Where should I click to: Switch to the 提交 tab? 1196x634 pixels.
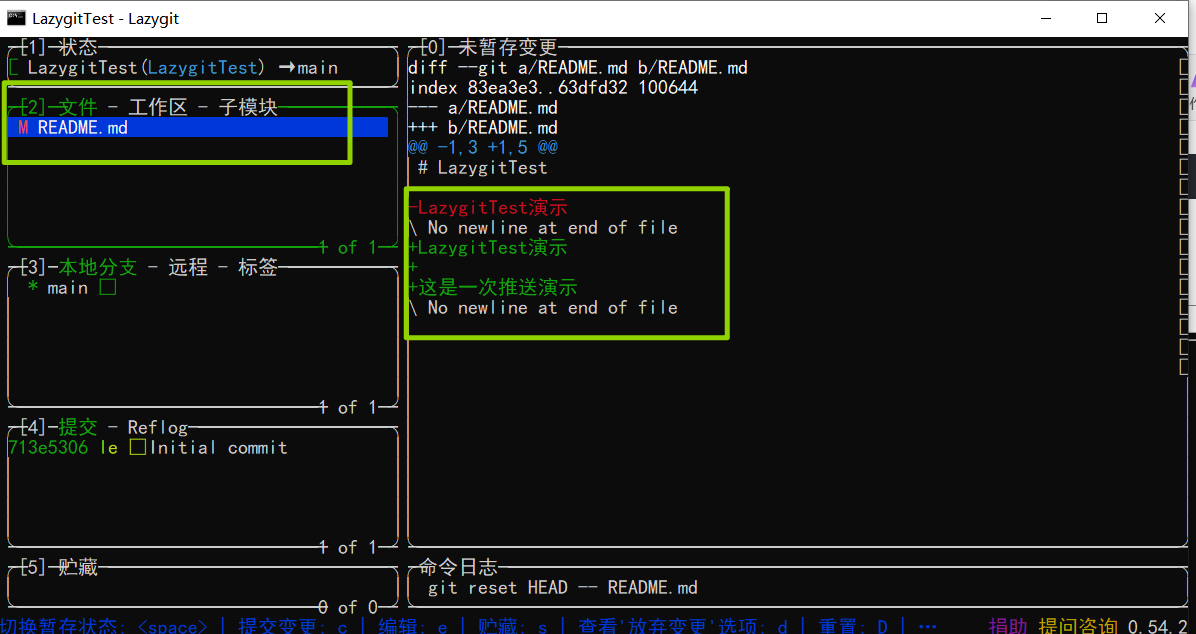[x=78, y=426]
